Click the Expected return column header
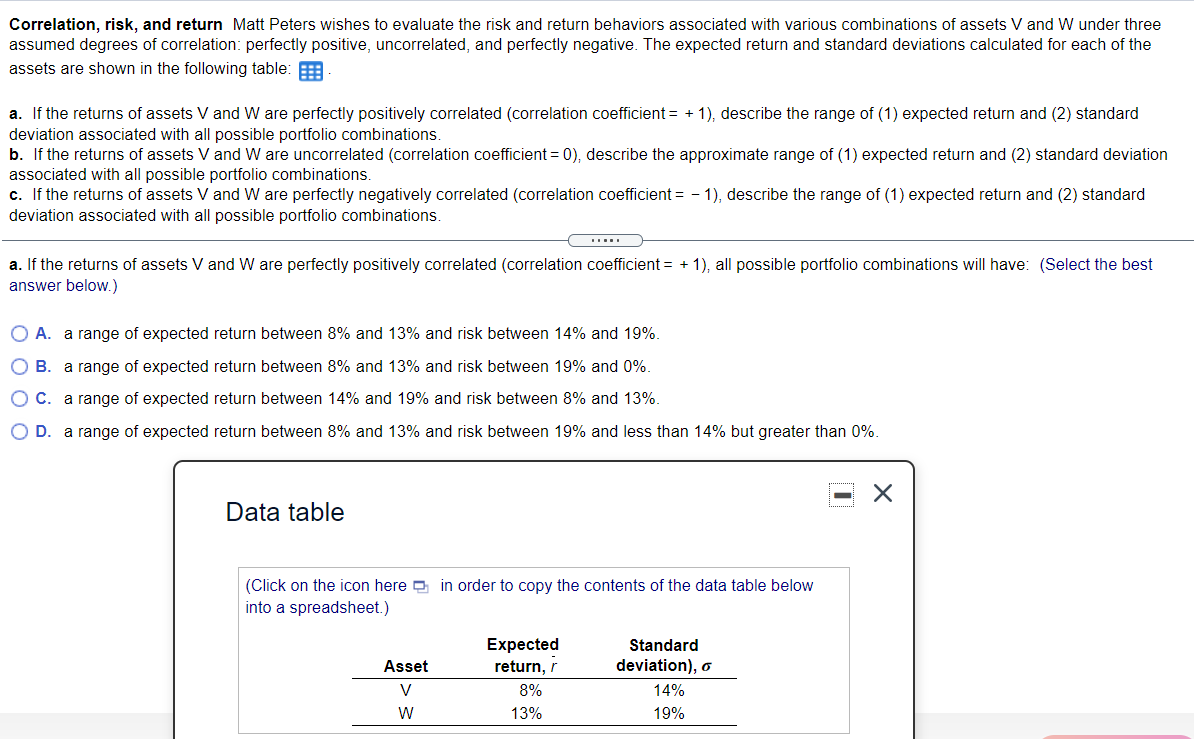 522,655
